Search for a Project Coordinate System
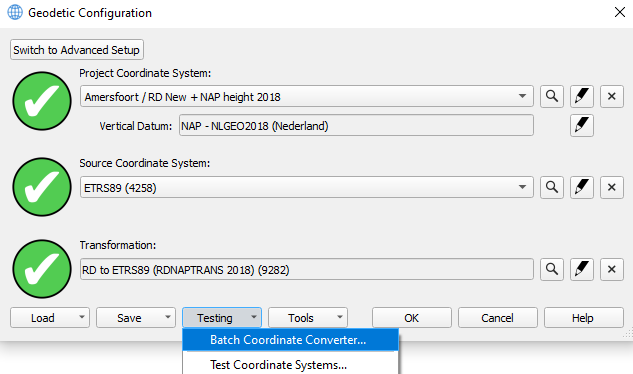The image size is (633, 374). [x=552, y=97]
